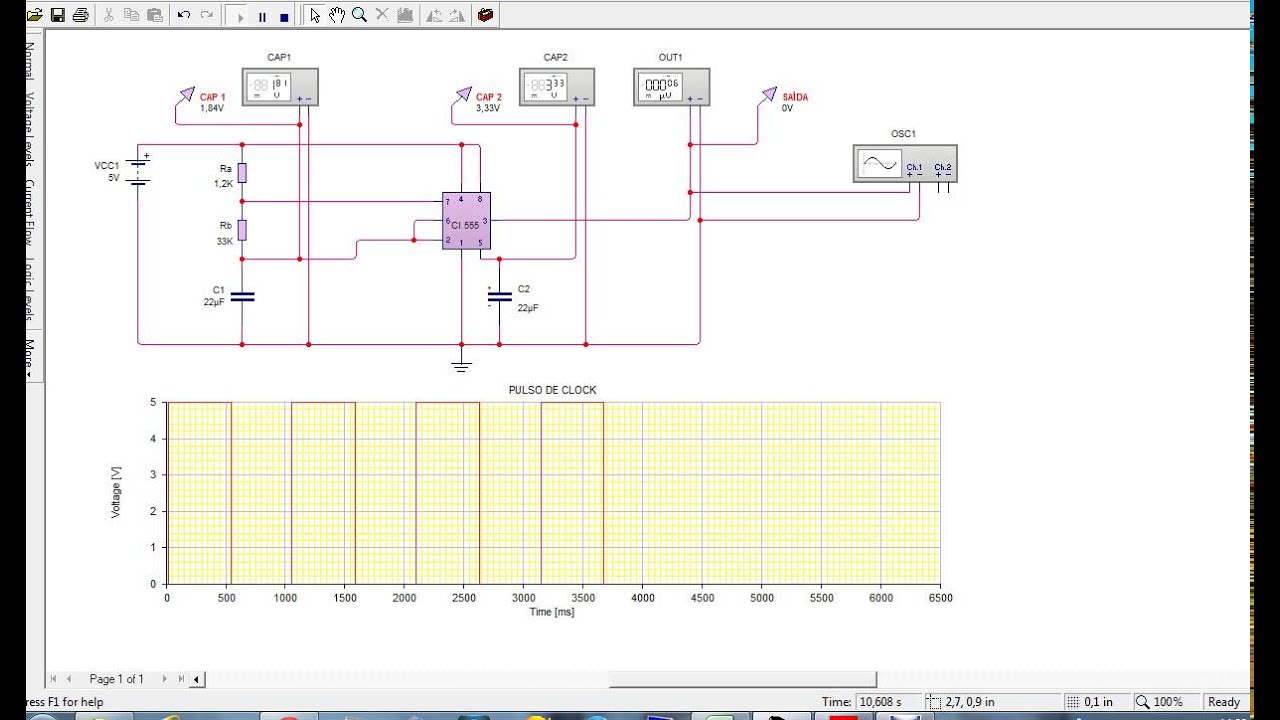Click the 2,7, 0,9 in coordinates readout

pyautogui.click(x=994, y=702)
